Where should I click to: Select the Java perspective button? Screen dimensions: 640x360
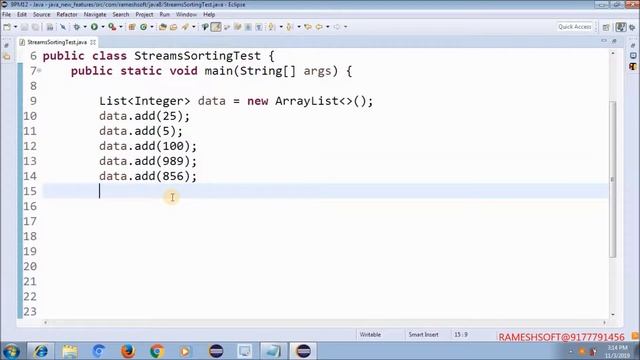pyautogui.click(x=621, y=27)
